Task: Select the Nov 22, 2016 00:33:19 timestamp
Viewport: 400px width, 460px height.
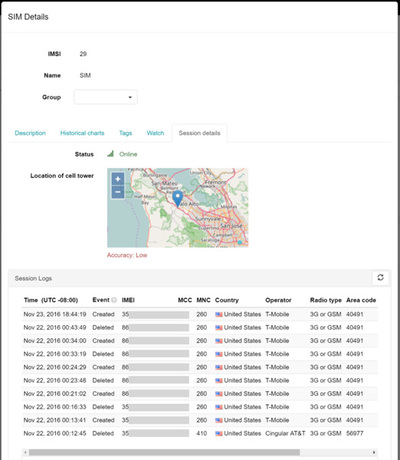Action: point(55,354)
